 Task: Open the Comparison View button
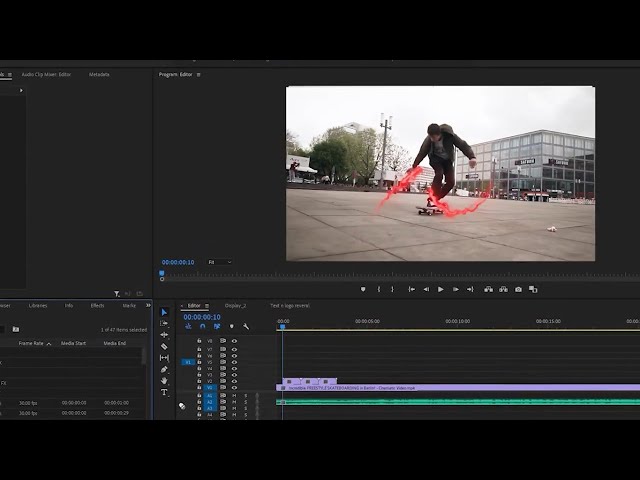[x=533, y=289]
